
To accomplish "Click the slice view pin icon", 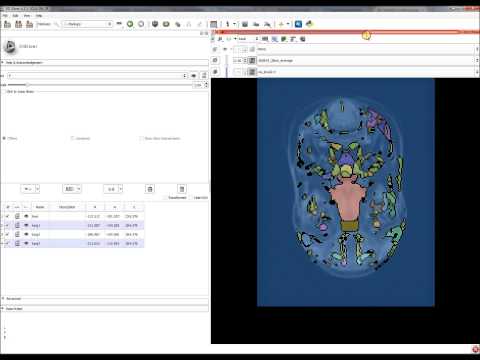I will pos(214,32).
